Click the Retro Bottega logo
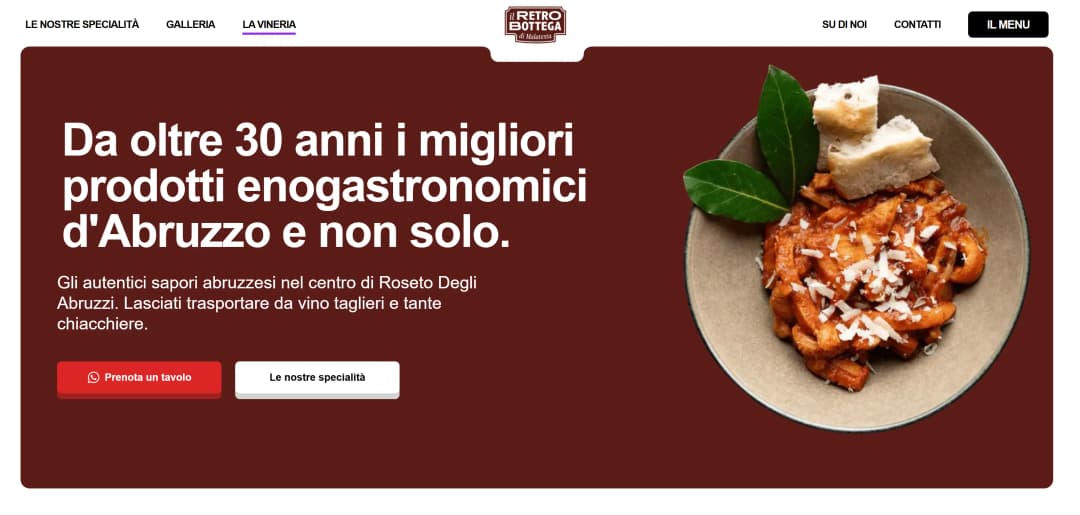The image size is (1080, 515). click(535, 25)
